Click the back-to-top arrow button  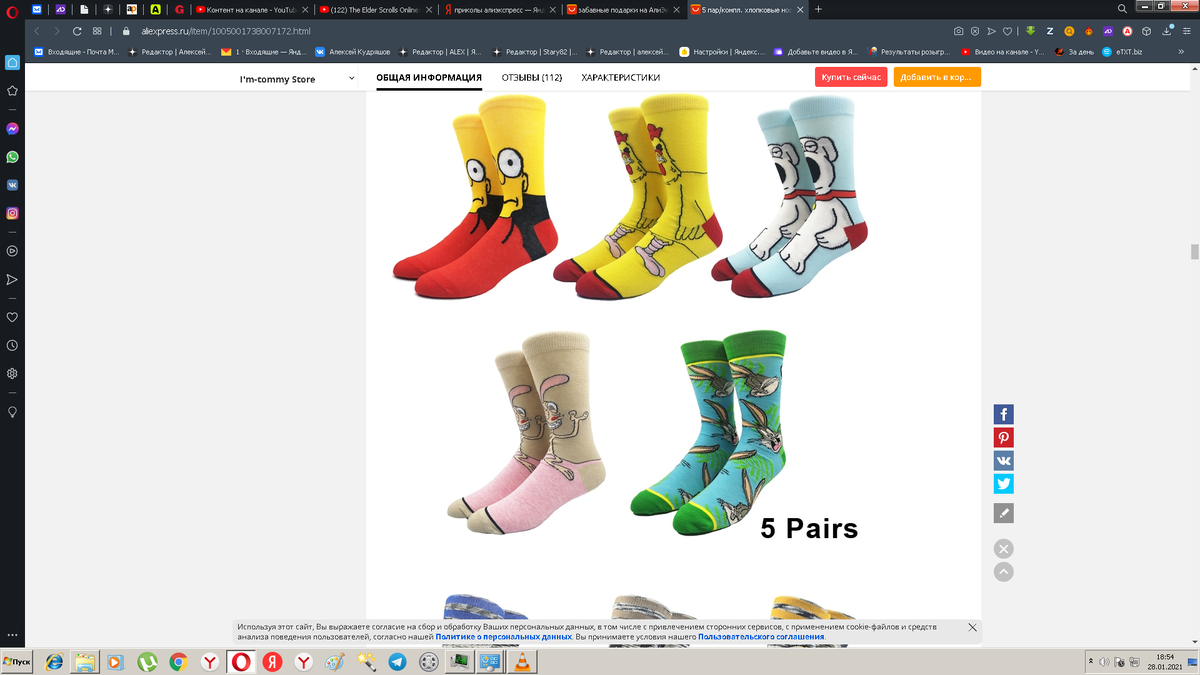(1004, 571)
